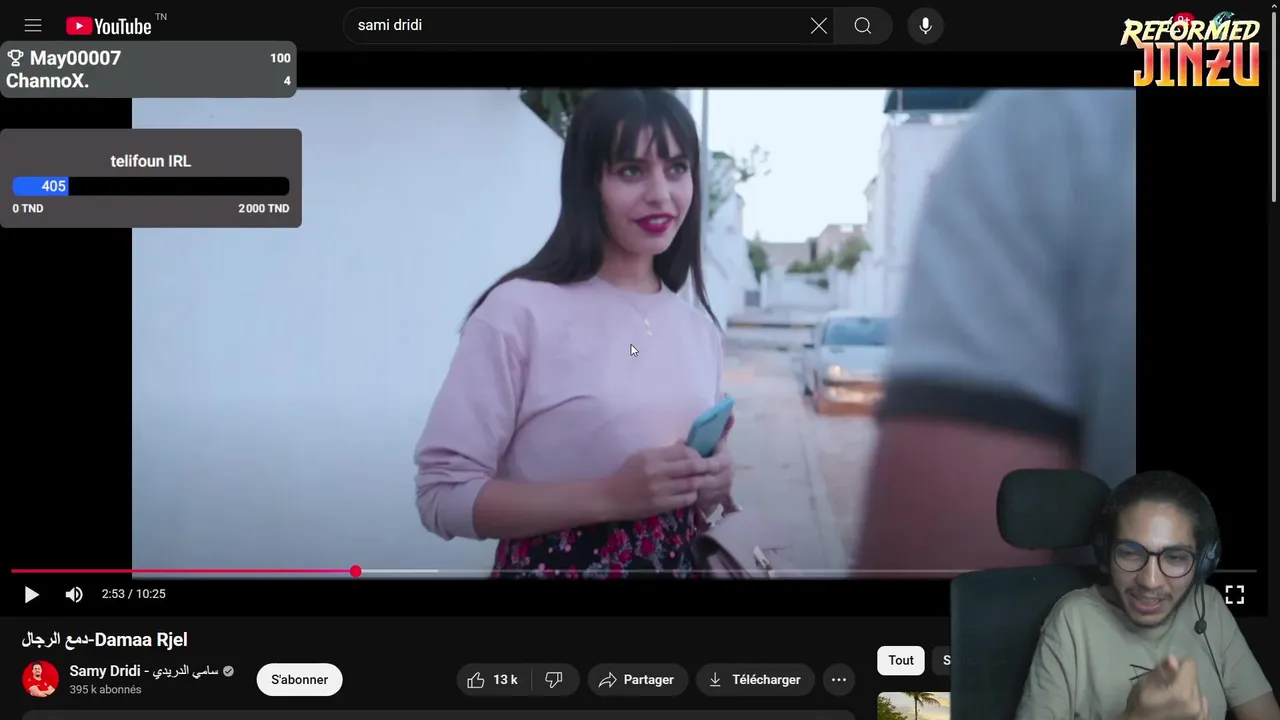Open the Samy Dridi channel avatar
The image size is (1280, 720).
(41, 679)
